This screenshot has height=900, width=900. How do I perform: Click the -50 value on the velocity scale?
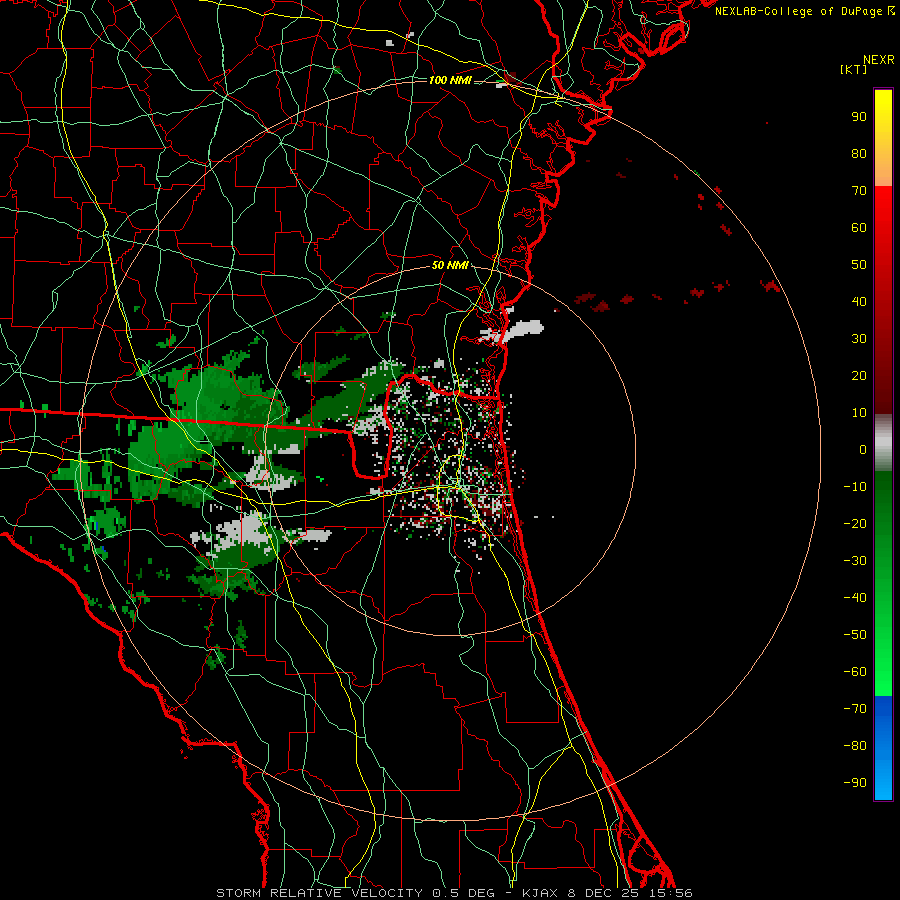(855, 635)
